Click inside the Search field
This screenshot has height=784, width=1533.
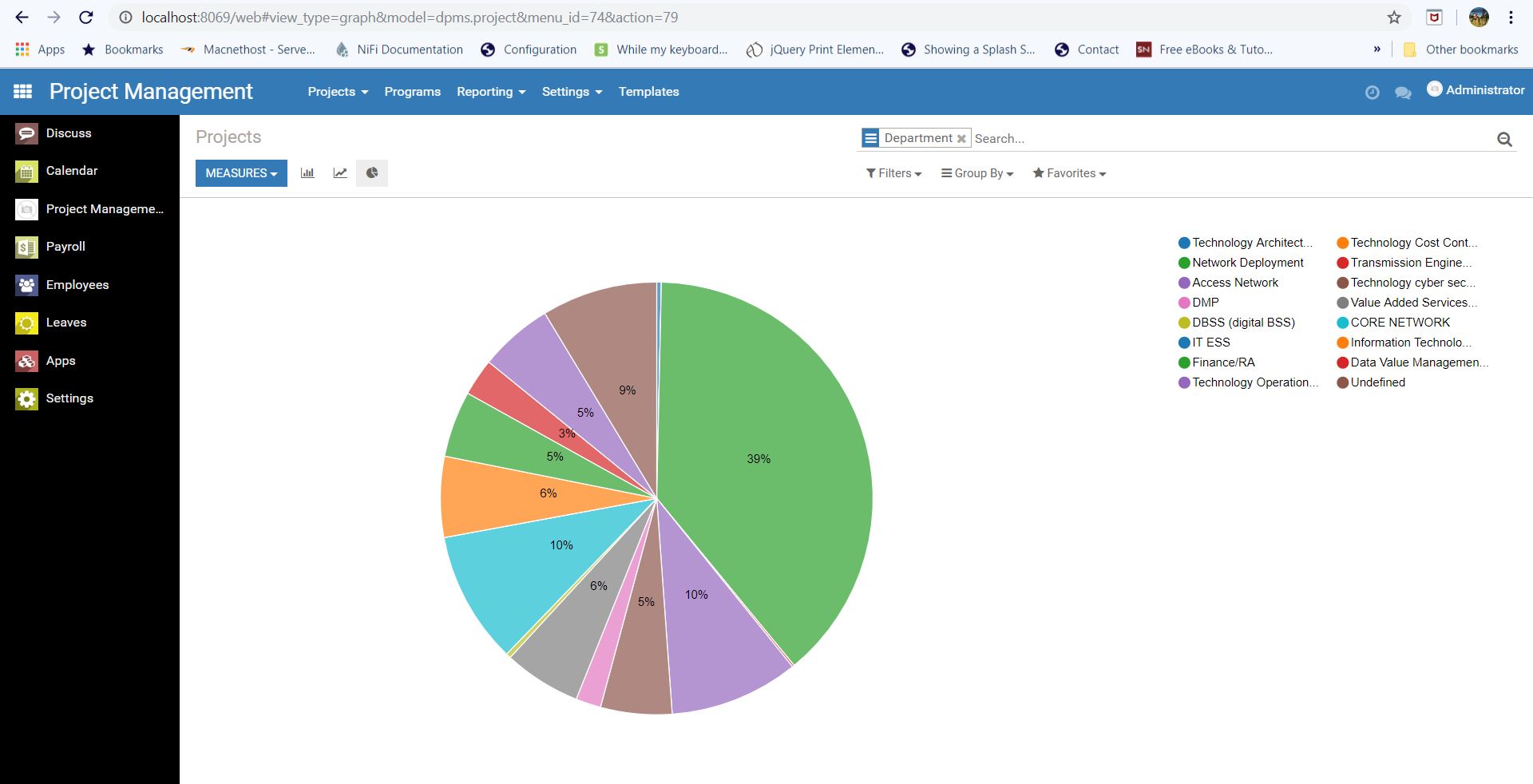point(1118,138)
